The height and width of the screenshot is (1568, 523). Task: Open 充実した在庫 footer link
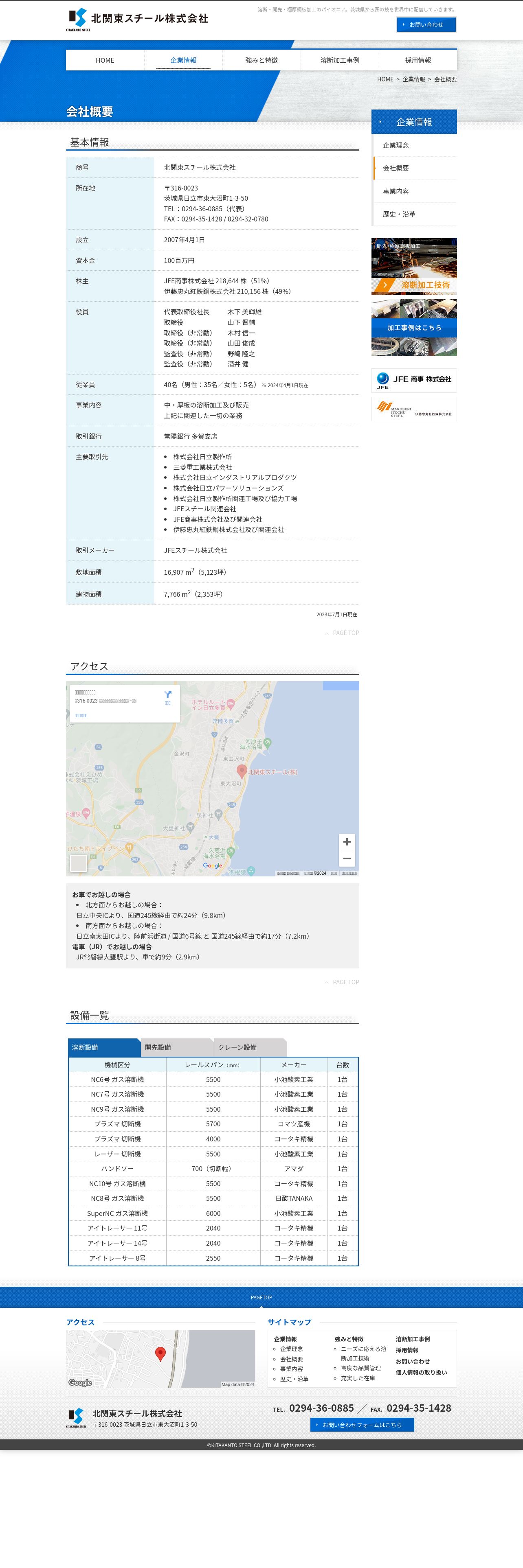357,1378
